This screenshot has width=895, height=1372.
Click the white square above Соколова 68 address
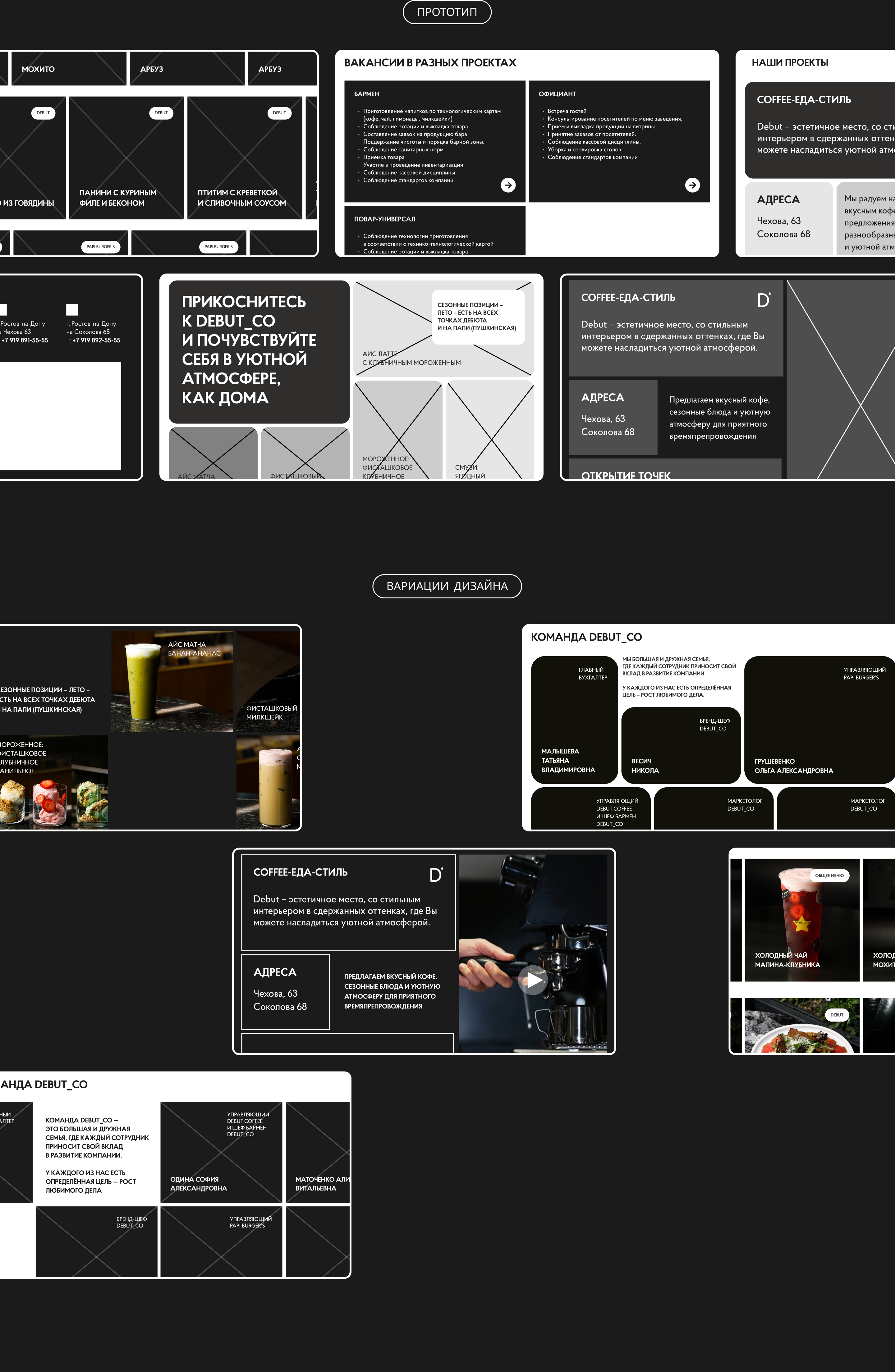[72, 309]
